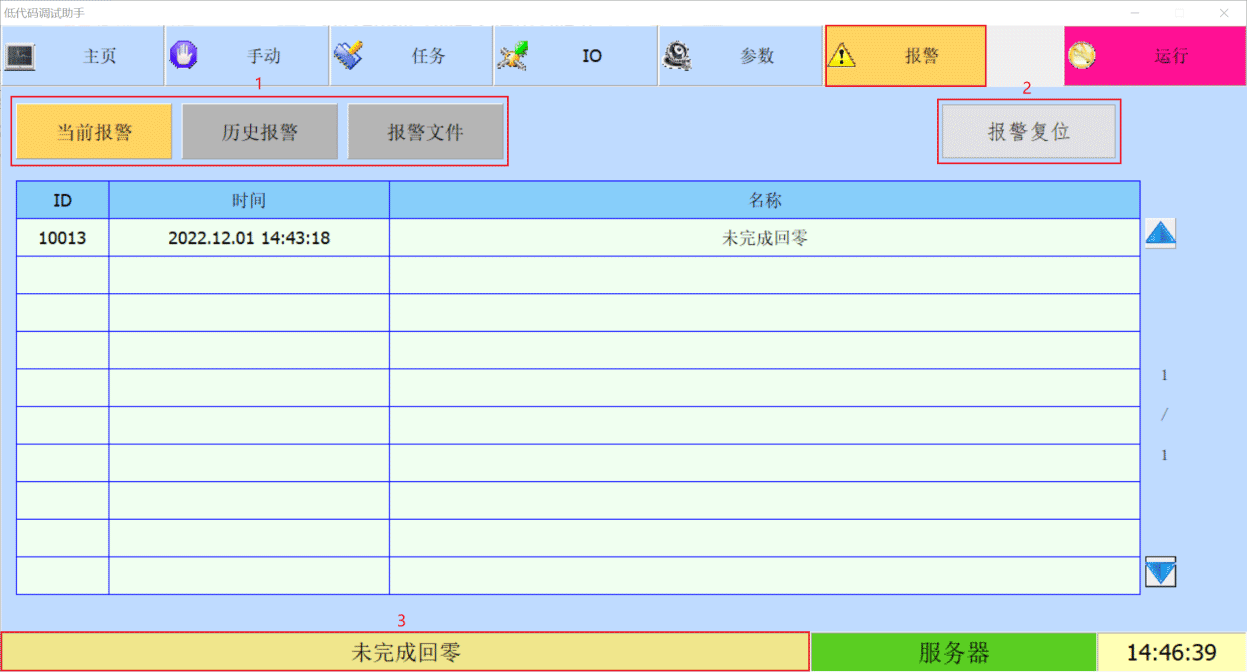Click the 未完成回零 message in the status bar
This screenshot has width=1247, height=672.
405,653
